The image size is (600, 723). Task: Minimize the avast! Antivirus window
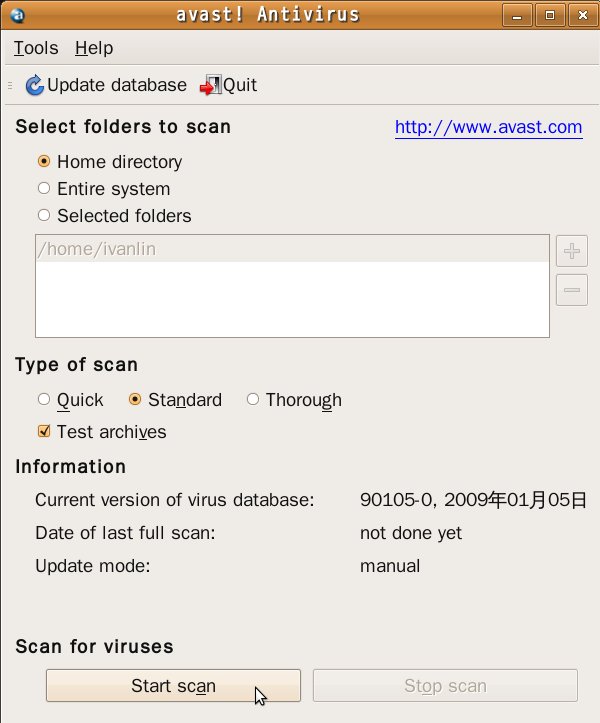pyautogui.click(x=517, y=15)
